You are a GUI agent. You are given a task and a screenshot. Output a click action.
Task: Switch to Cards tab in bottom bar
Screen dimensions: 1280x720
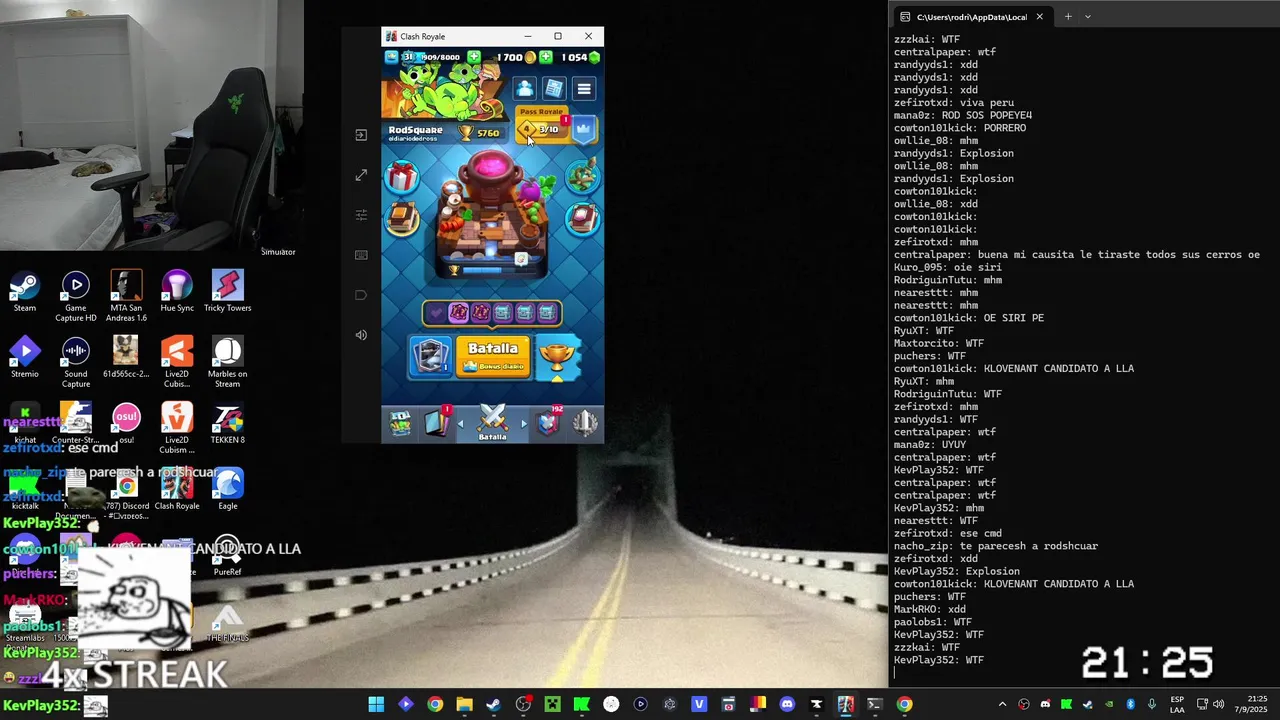437,424
